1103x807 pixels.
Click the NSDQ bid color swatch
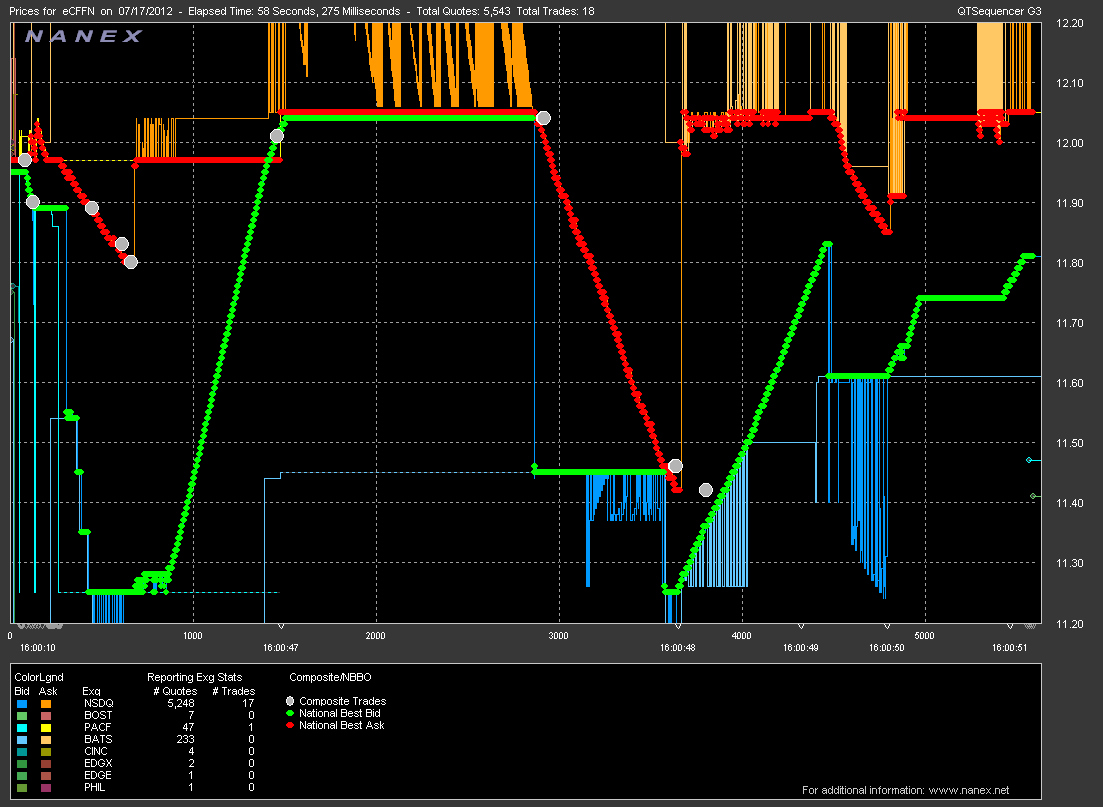tap(22, 703)
